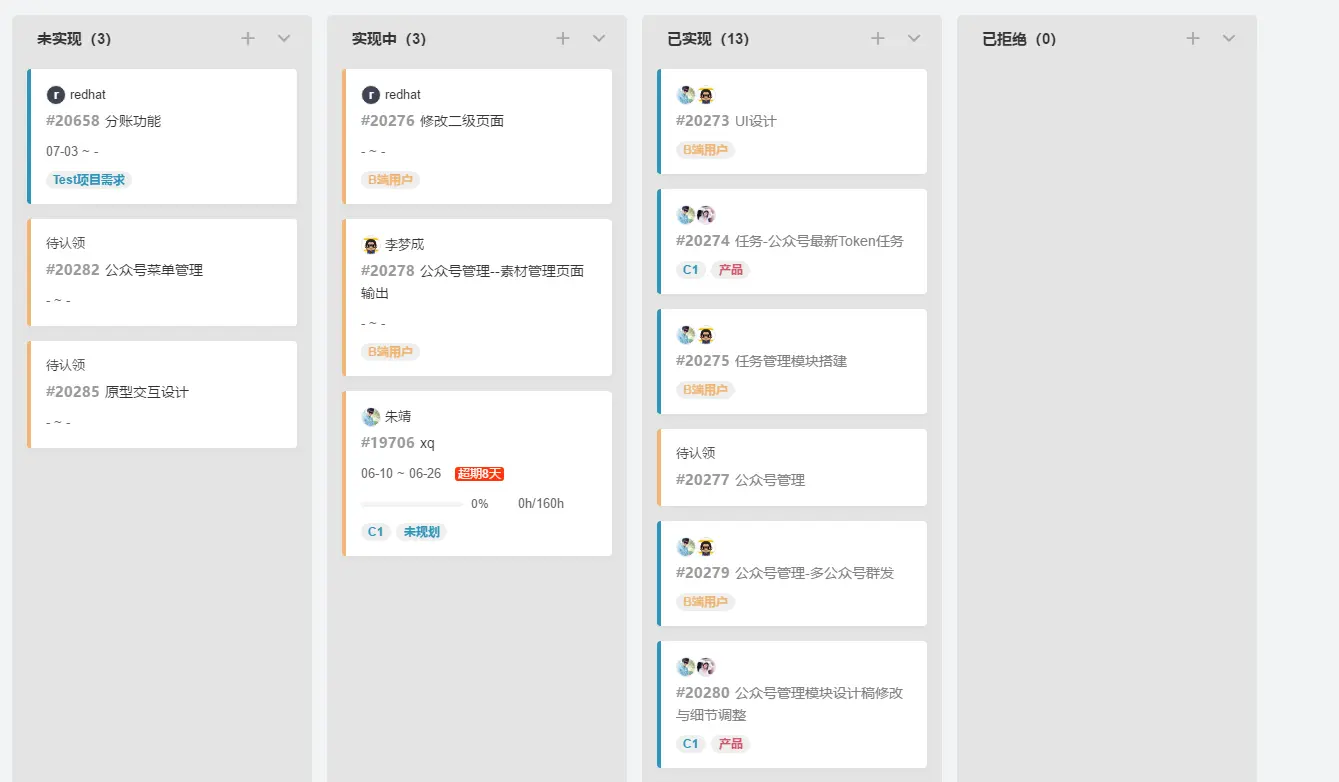Click the add icon in 未实现 column header
The width and height of the screenshot is (1339, 782).
click(247, 38)
